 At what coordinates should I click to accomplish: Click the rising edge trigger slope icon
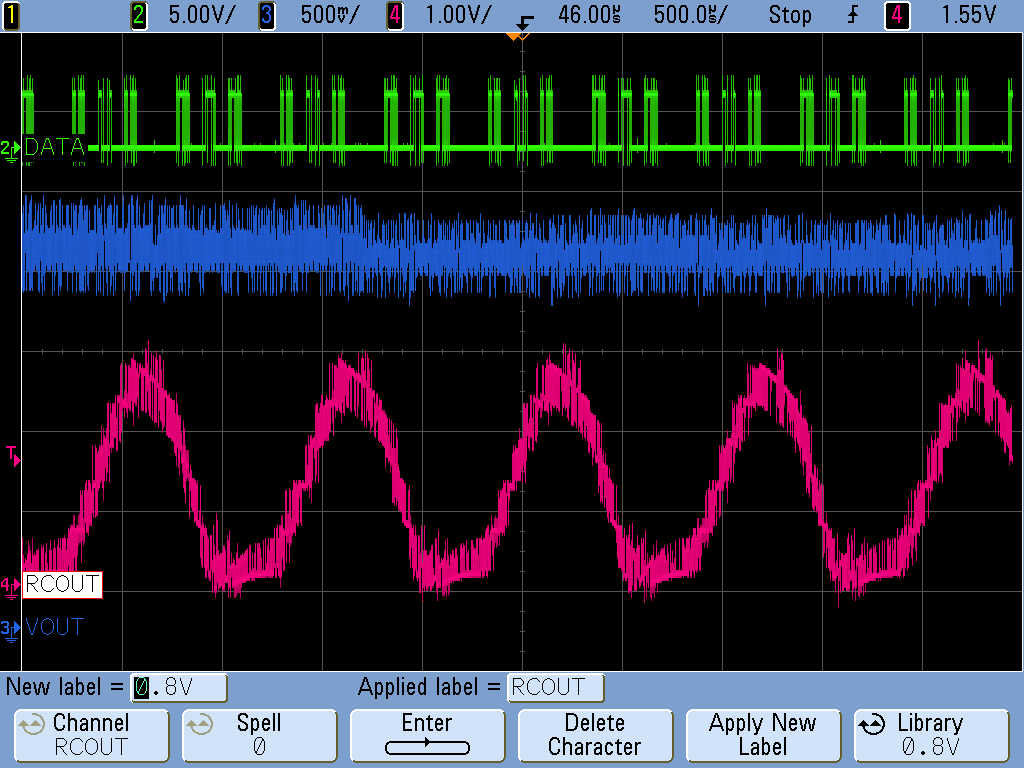(853, 15)
